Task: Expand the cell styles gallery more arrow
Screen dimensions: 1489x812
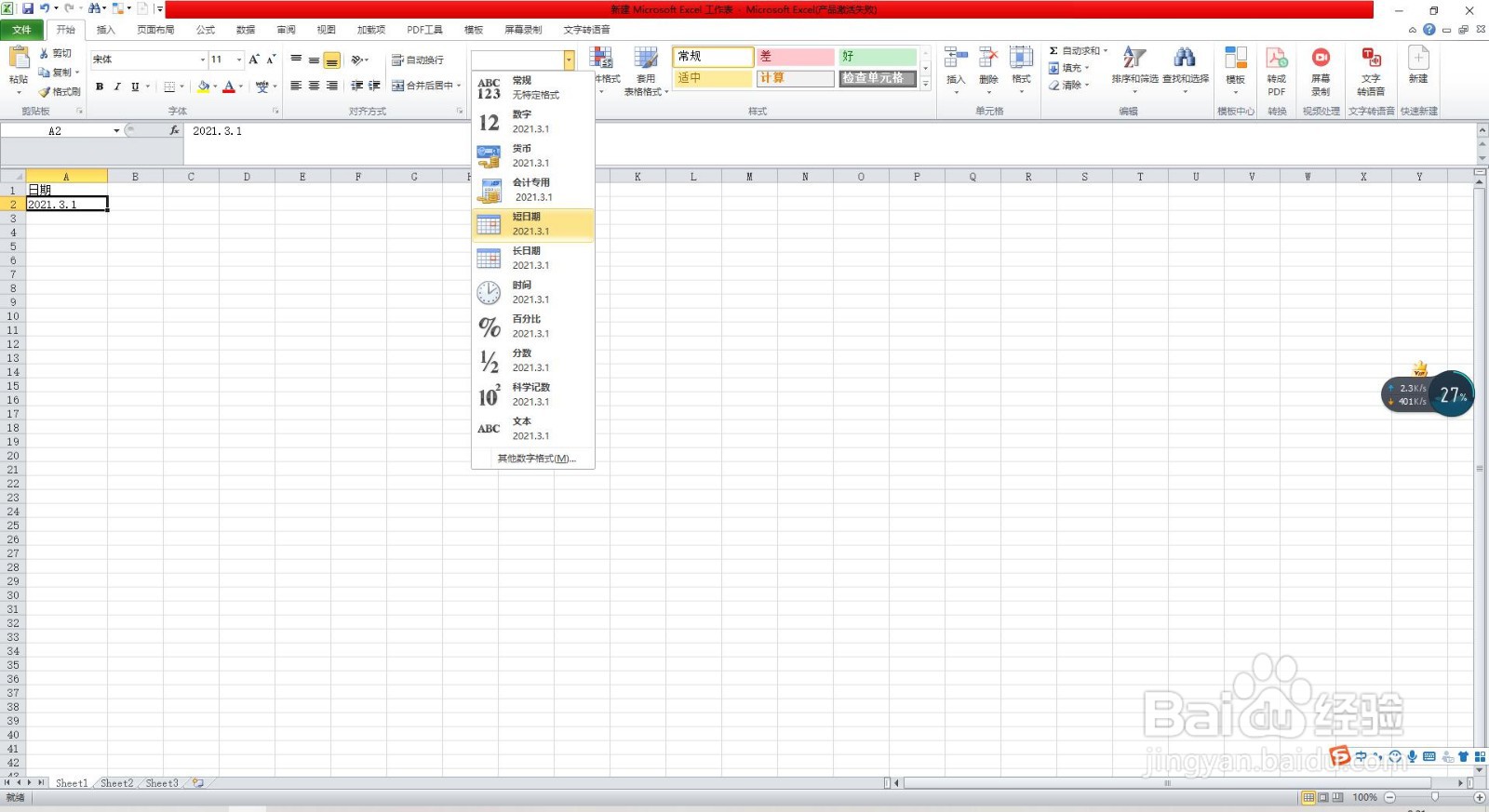Action: click(925, 84)
